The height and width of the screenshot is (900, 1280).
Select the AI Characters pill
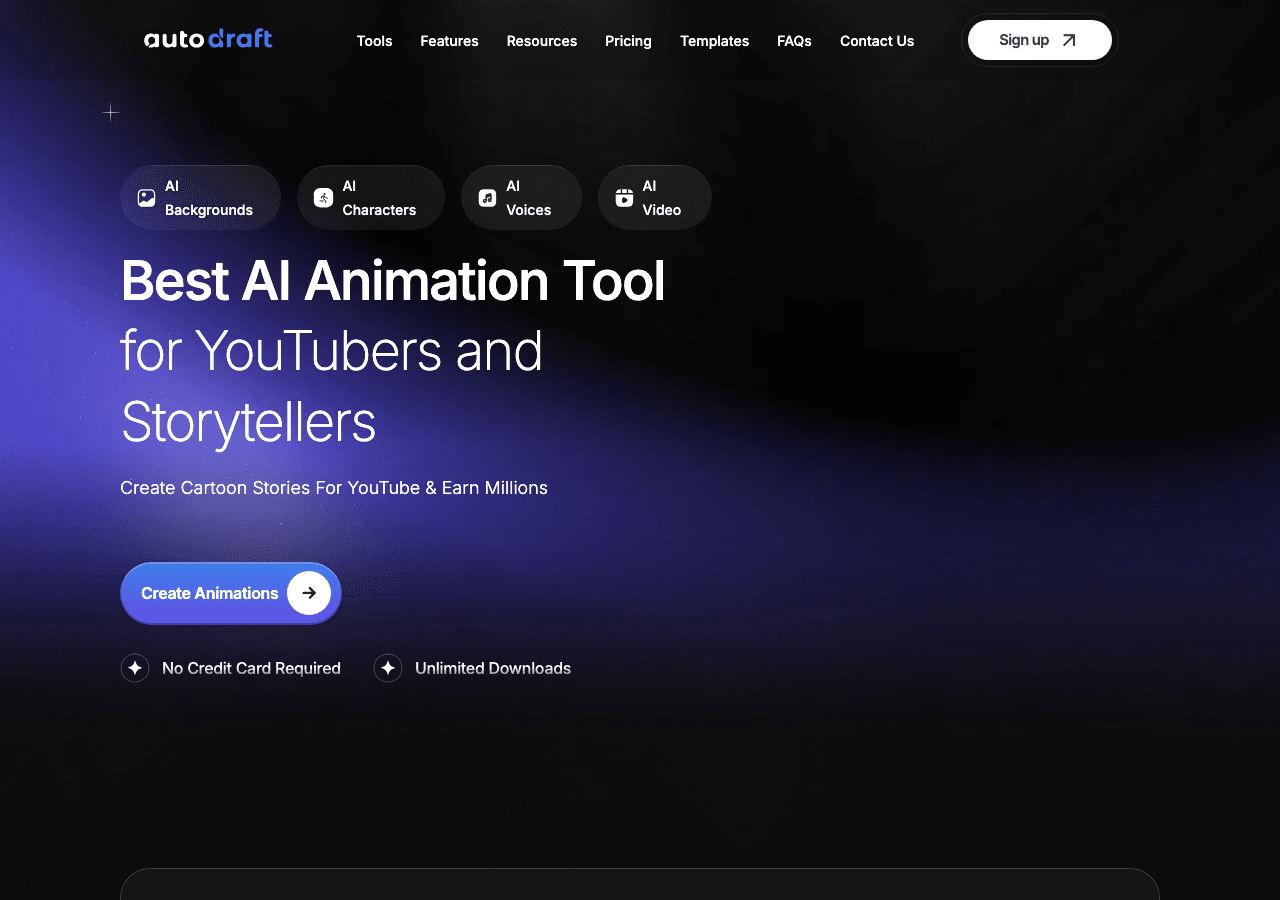point(371,198)
